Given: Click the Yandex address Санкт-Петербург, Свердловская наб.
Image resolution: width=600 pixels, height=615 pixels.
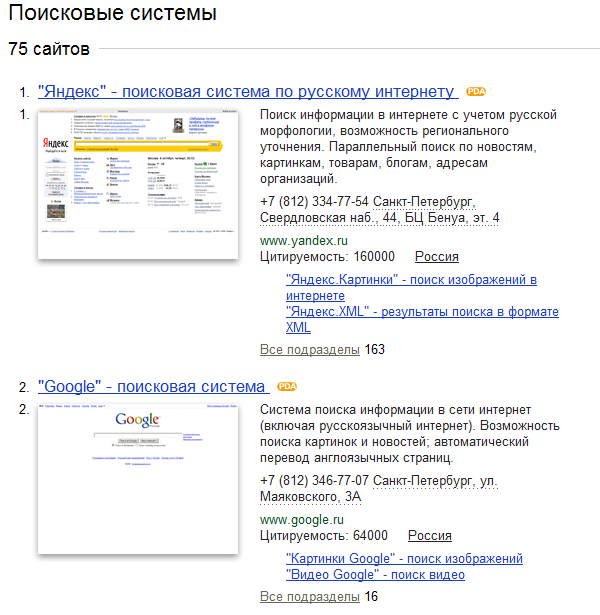Looking at the screenshot, I should click(x=380, y=210).
